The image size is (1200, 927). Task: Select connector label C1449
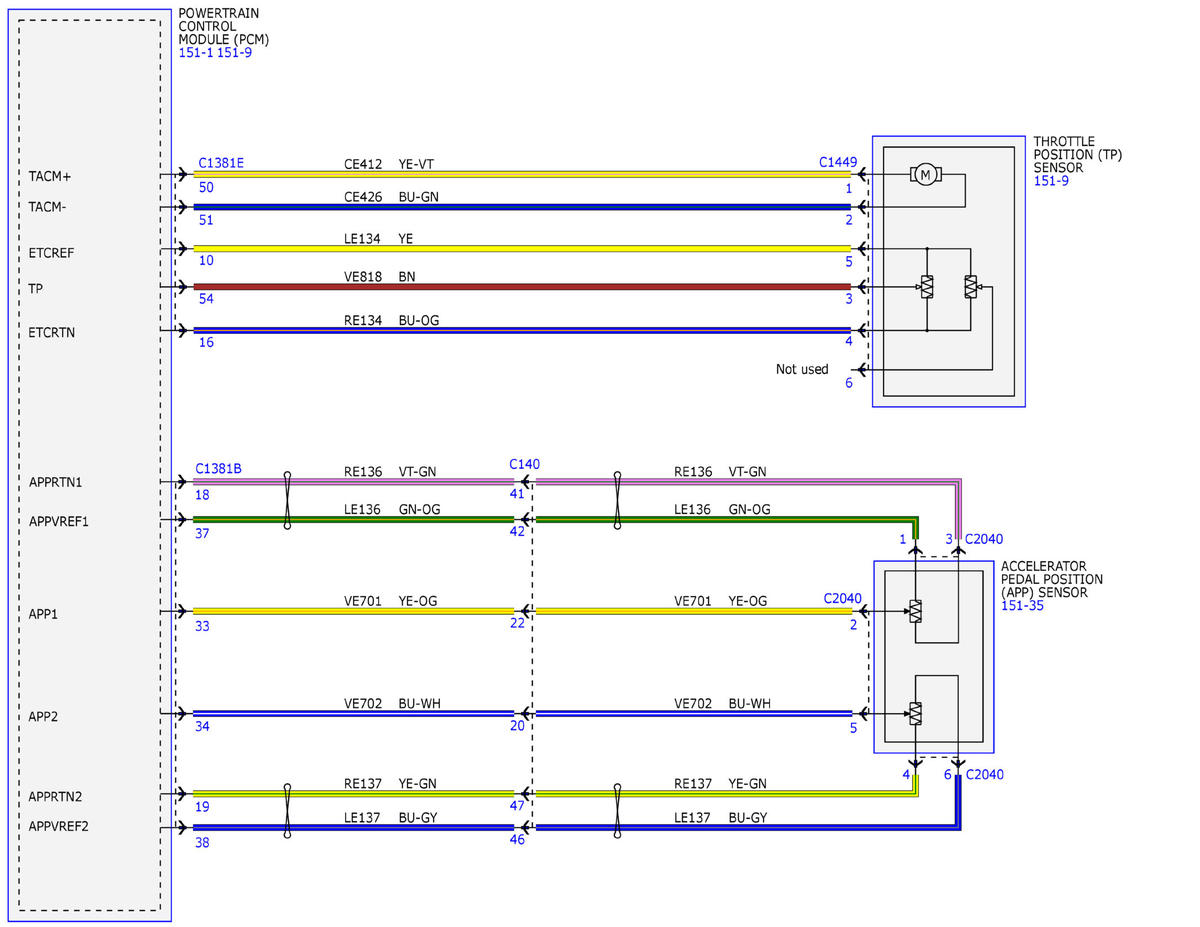tap(838, 162)
